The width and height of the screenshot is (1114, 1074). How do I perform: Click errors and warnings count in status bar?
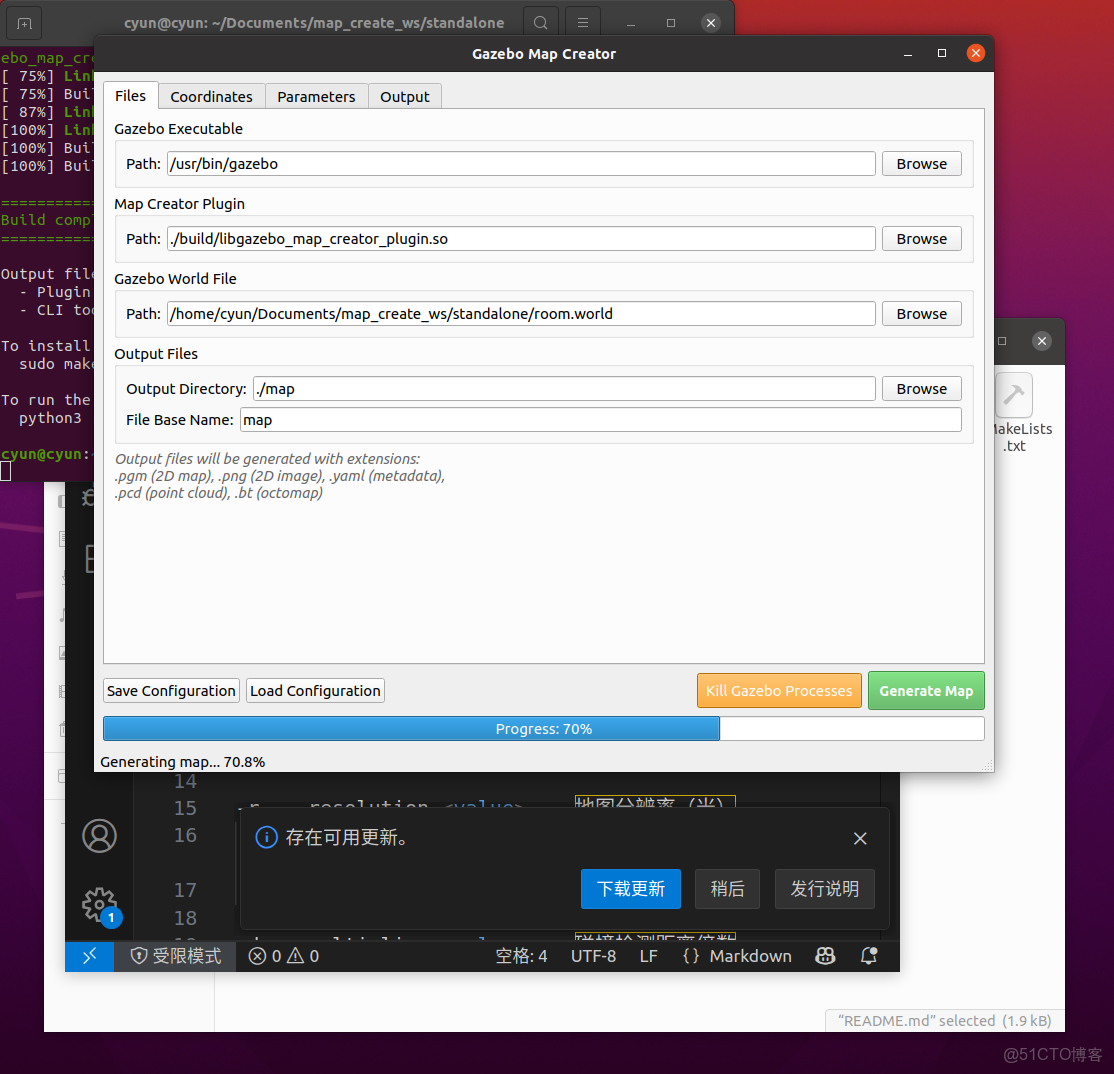coord(283,956)
